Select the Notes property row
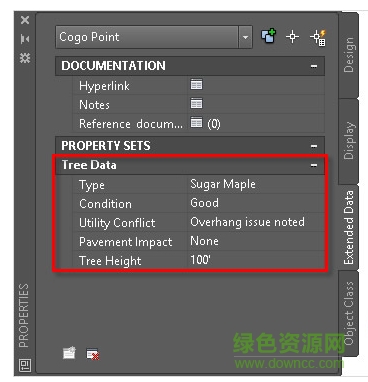 click(x=198, y=105)
